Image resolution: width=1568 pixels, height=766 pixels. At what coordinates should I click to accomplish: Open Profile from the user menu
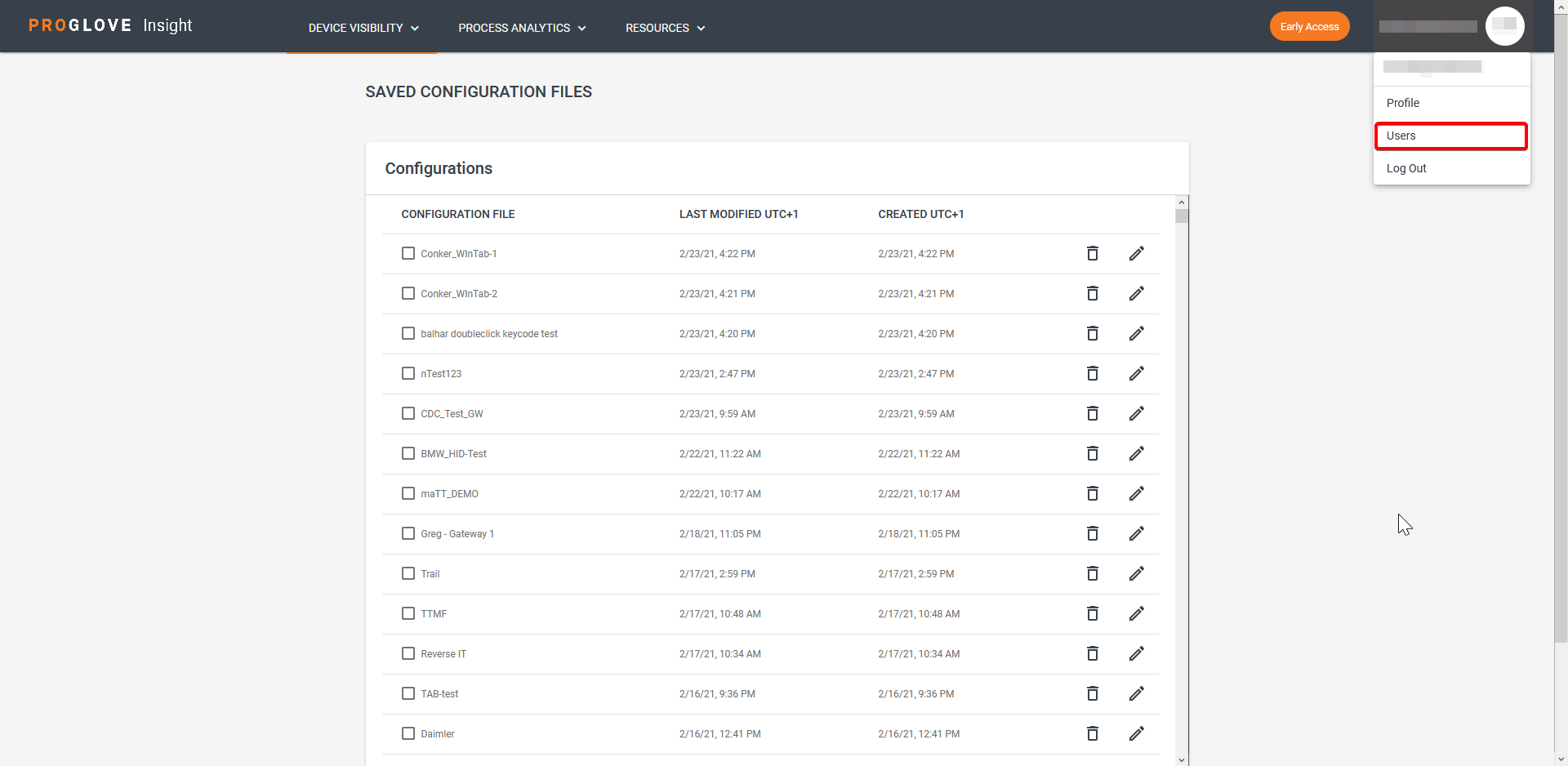pyautogui.click(x=1451, y=103)
